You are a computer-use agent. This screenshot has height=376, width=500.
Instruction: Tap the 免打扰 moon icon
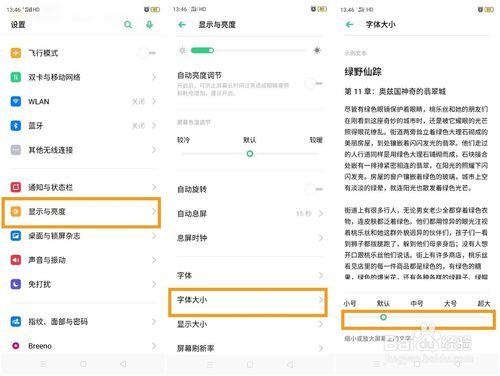click(x=16, y=284)
